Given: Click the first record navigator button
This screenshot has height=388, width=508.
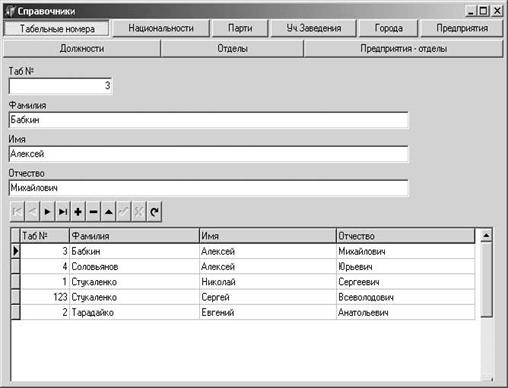Looking at the screenshot, I should [x=17, y=212].
